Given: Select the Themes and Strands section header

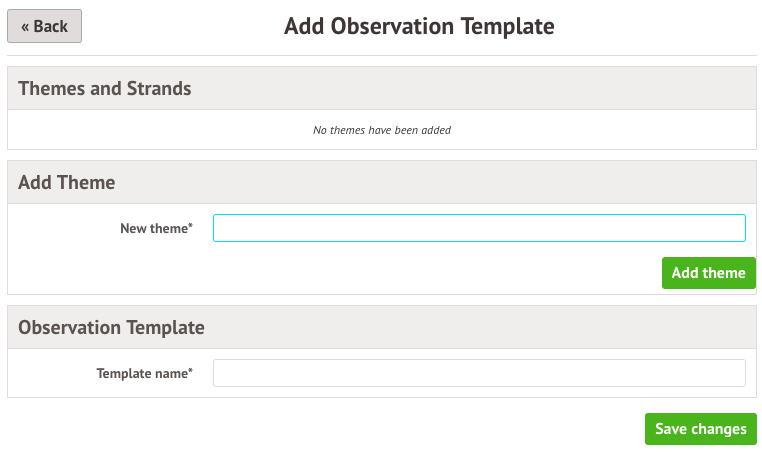Looking at the screenshot, I should (105, 88).
